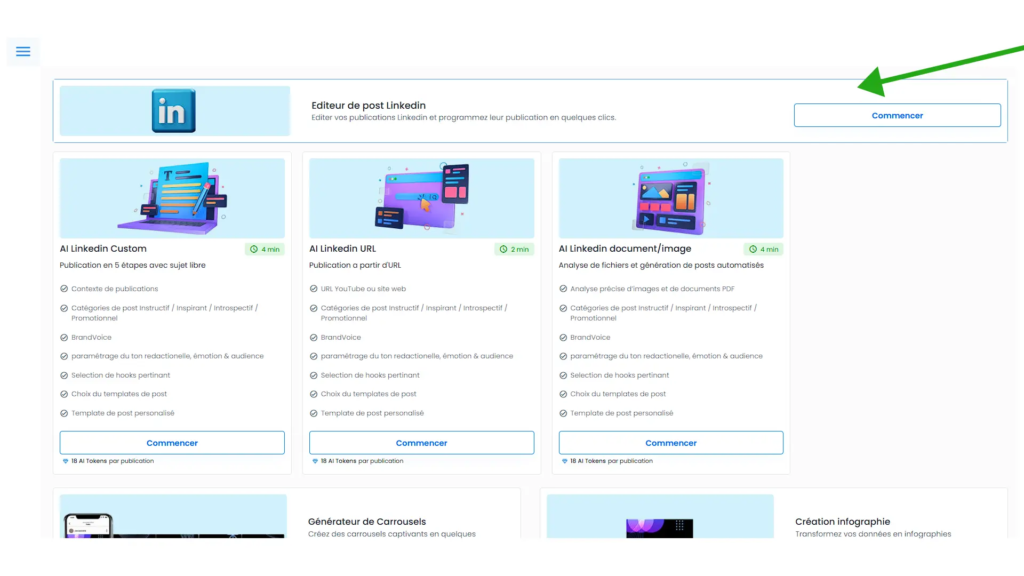Click 'Selection de hooks pertinant' in document/image card
This screenshot has height=576, width=1024.
click(619, 376)
